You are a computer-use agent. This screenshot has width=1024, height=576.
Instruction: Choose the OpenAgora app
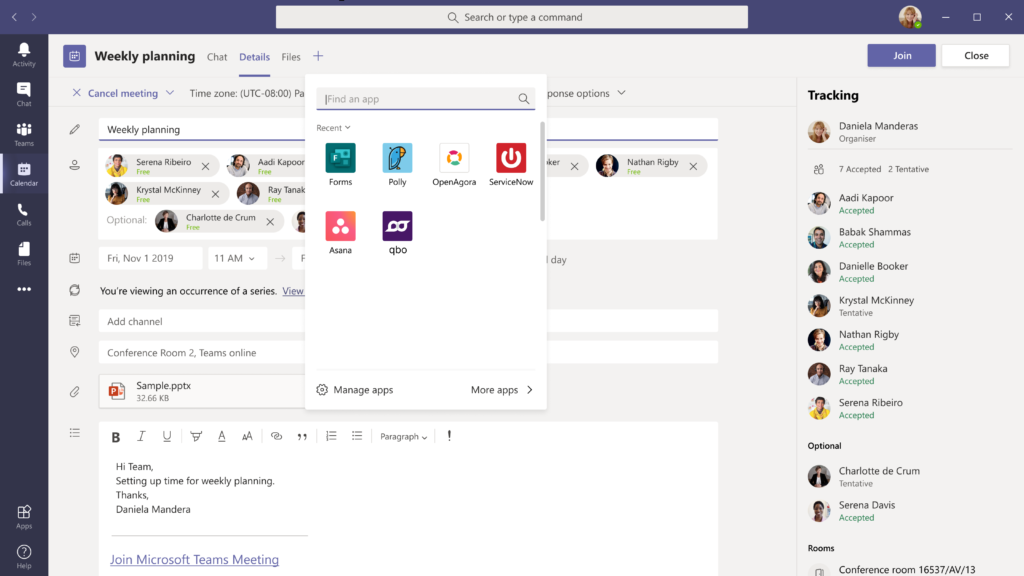click(x=454, y=159)
